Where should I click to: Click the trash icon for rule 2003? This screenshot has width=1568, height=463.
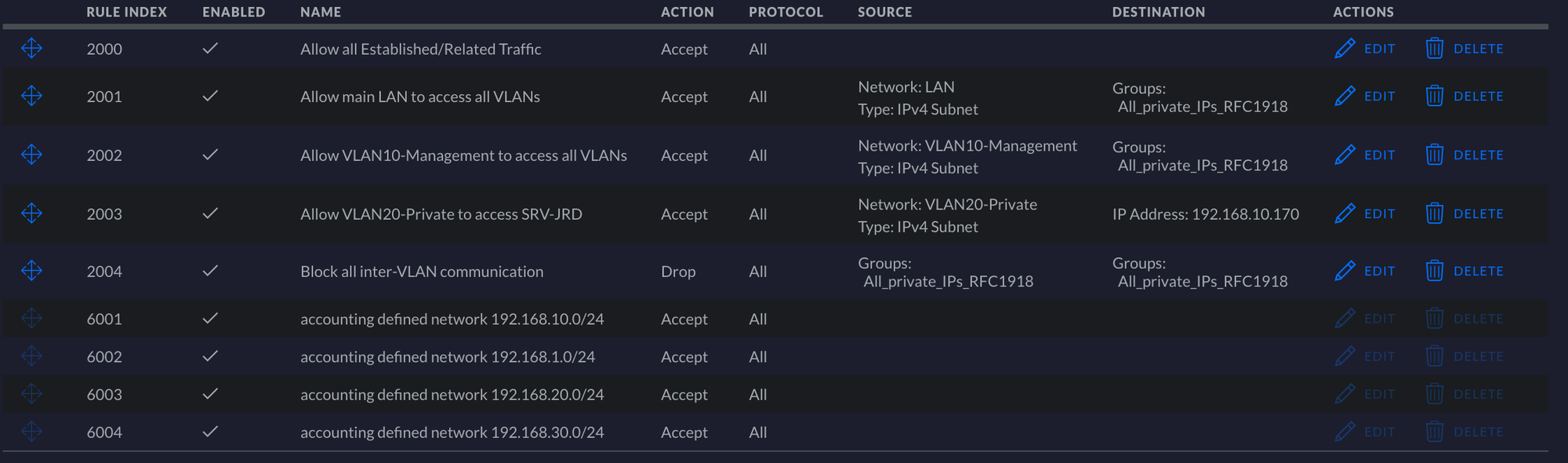pyautogui.click(x=1434, y=213)
